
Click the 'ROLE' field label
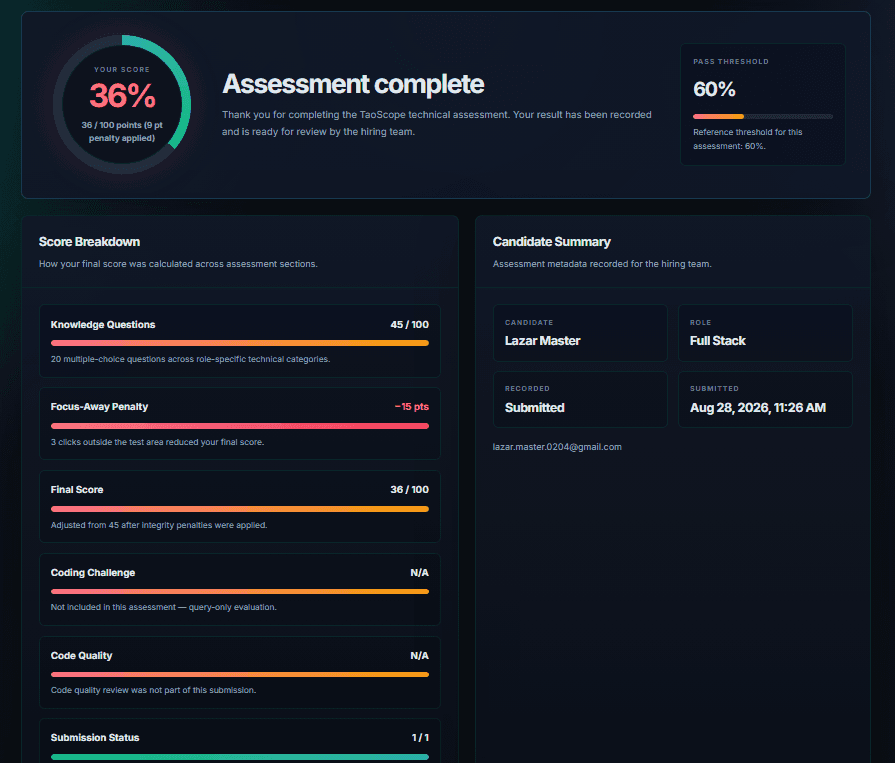coord(700,322)
